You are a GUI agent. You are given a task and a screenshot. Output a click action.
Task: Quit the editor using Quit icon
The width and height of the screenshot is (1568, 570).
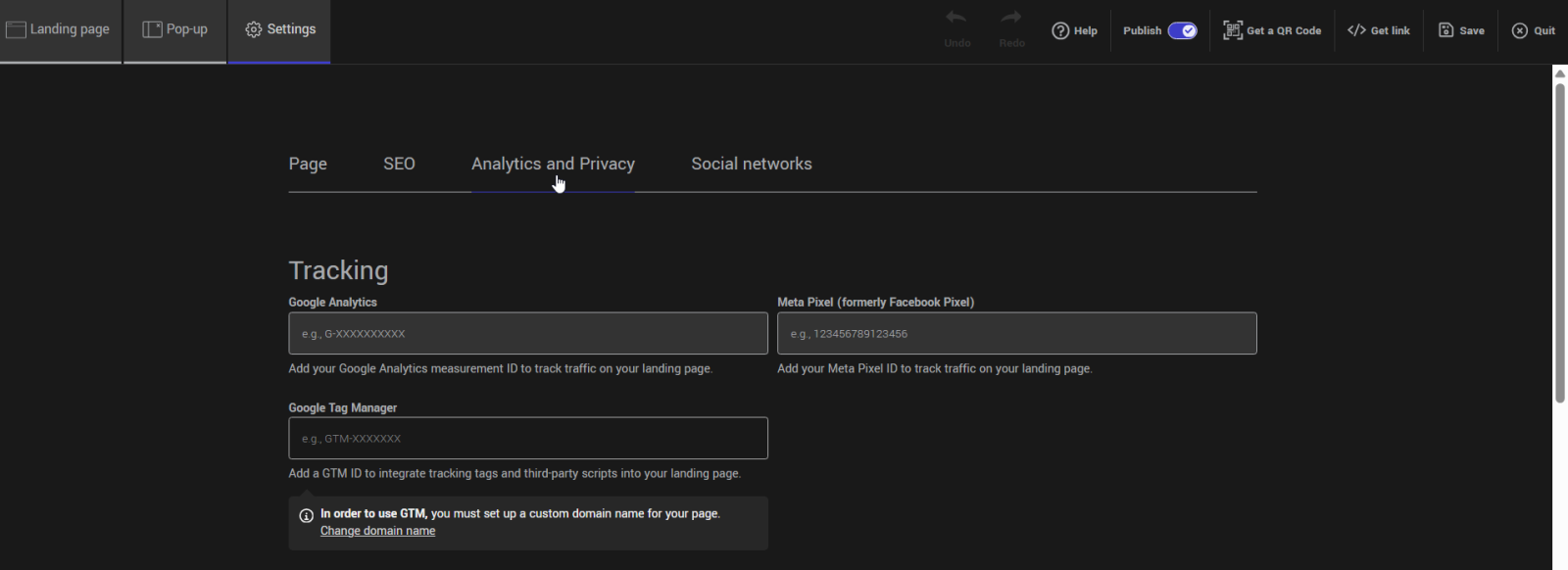coord(1520,30)
